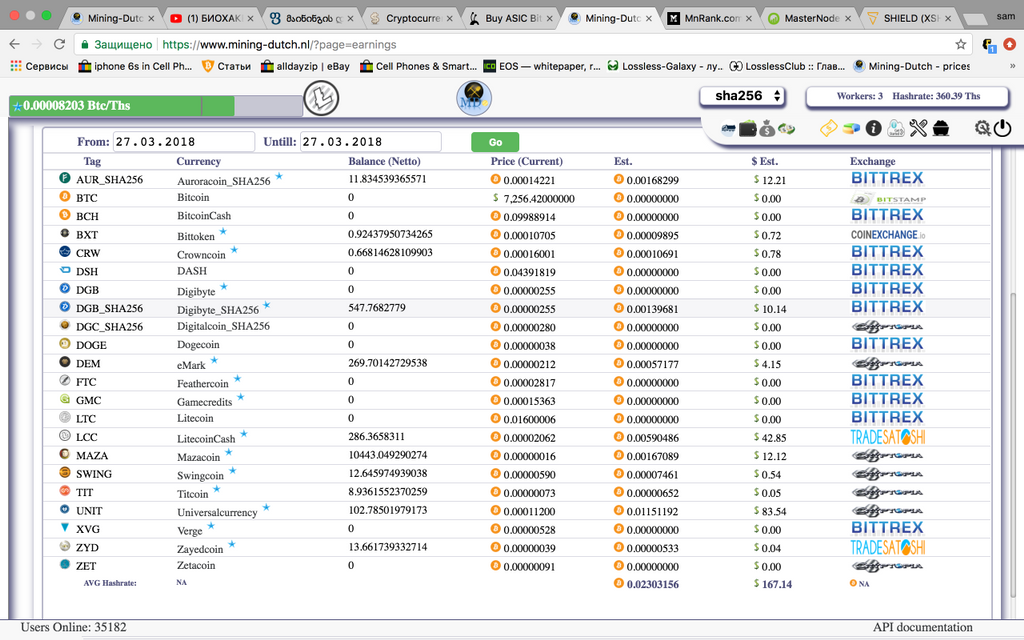Viewport: 1024px width, 640px height.
Task: Click the star next to LitecoinCash
Action: click(244, 434)
